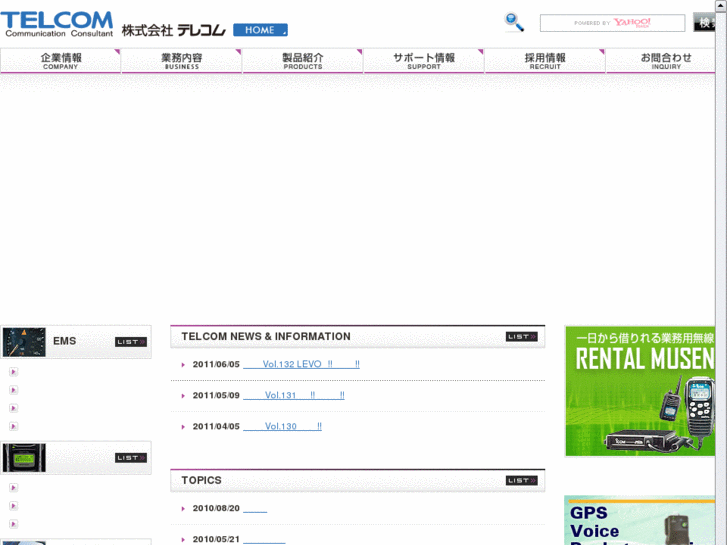
Task: Click arrow bullet beside 2010/08/20
Action: pos(183,509)
